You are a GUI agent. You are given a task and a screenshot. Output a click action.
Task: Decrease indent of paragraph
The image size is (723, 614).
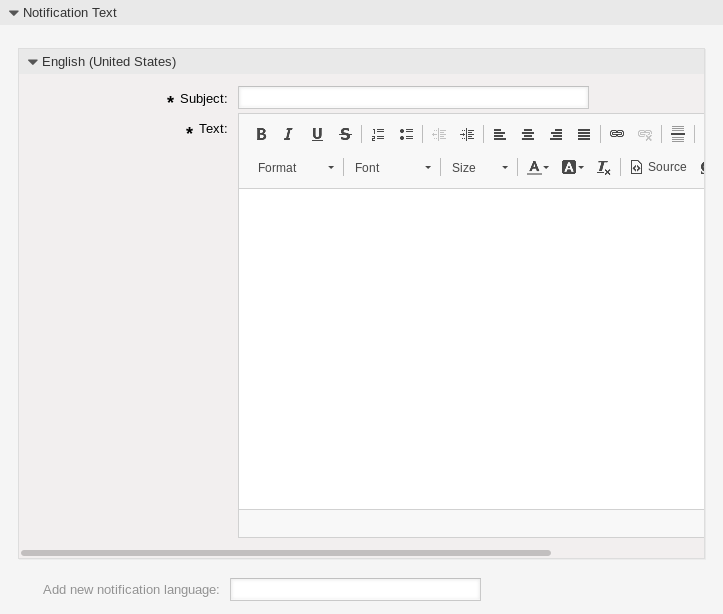tap(439, 134)
